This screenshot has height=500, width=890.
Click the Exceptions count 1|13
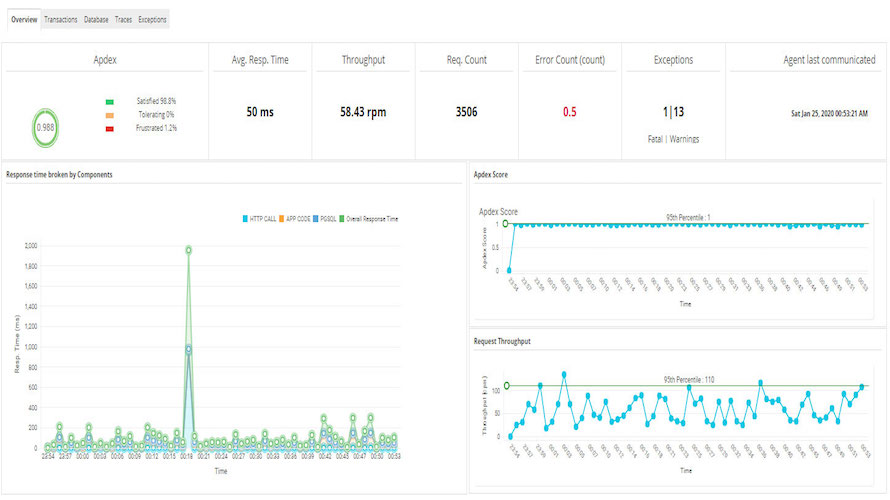click(x=673, y=112)
